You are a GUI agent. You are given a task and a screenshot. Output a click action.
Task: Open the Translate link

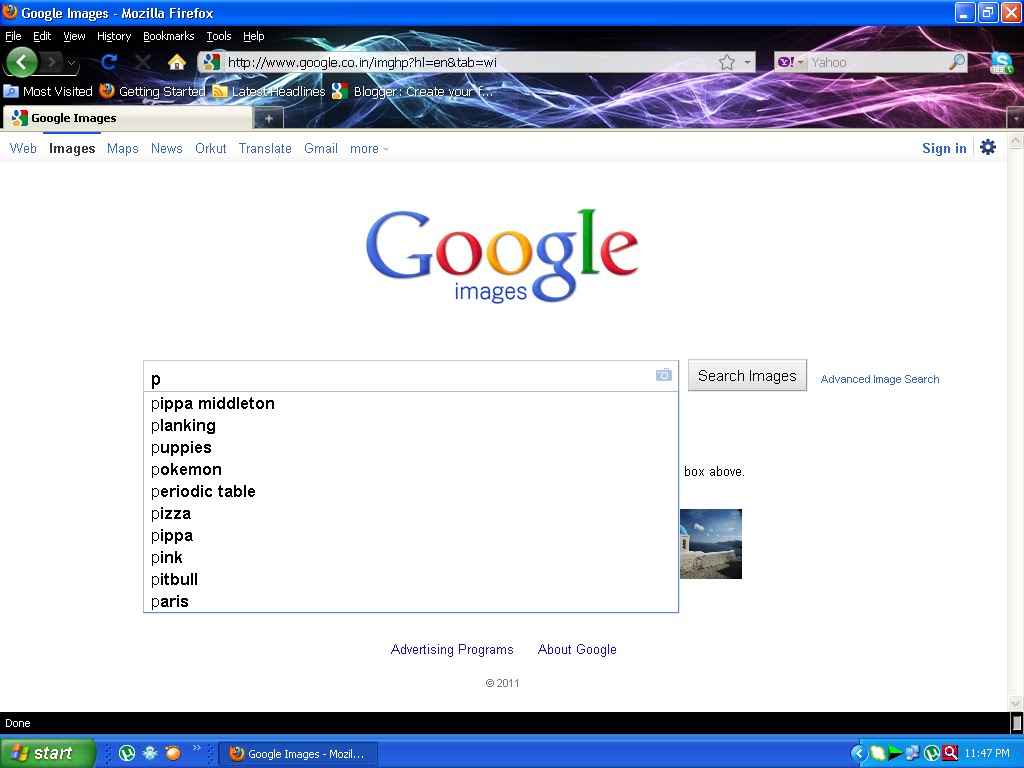pos(265,148)
